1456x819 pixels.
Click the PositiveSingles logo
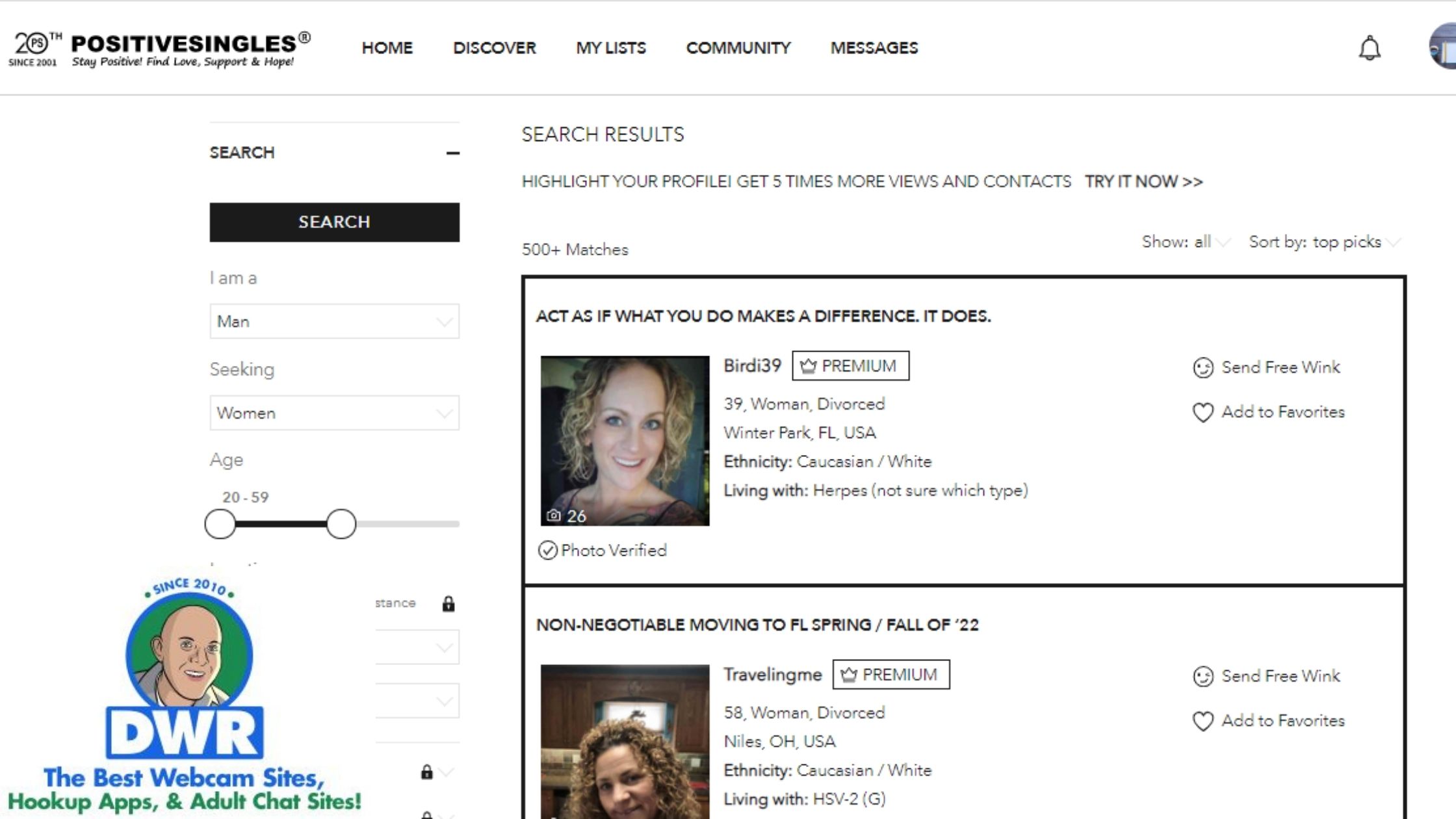point(160,49)
